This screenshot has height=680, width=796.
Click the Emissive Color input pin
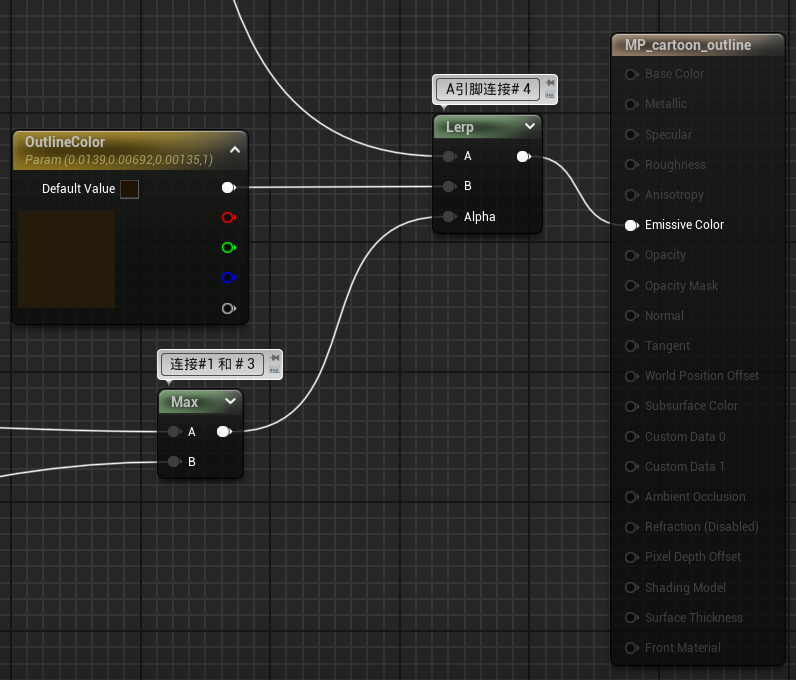point(631,225)
